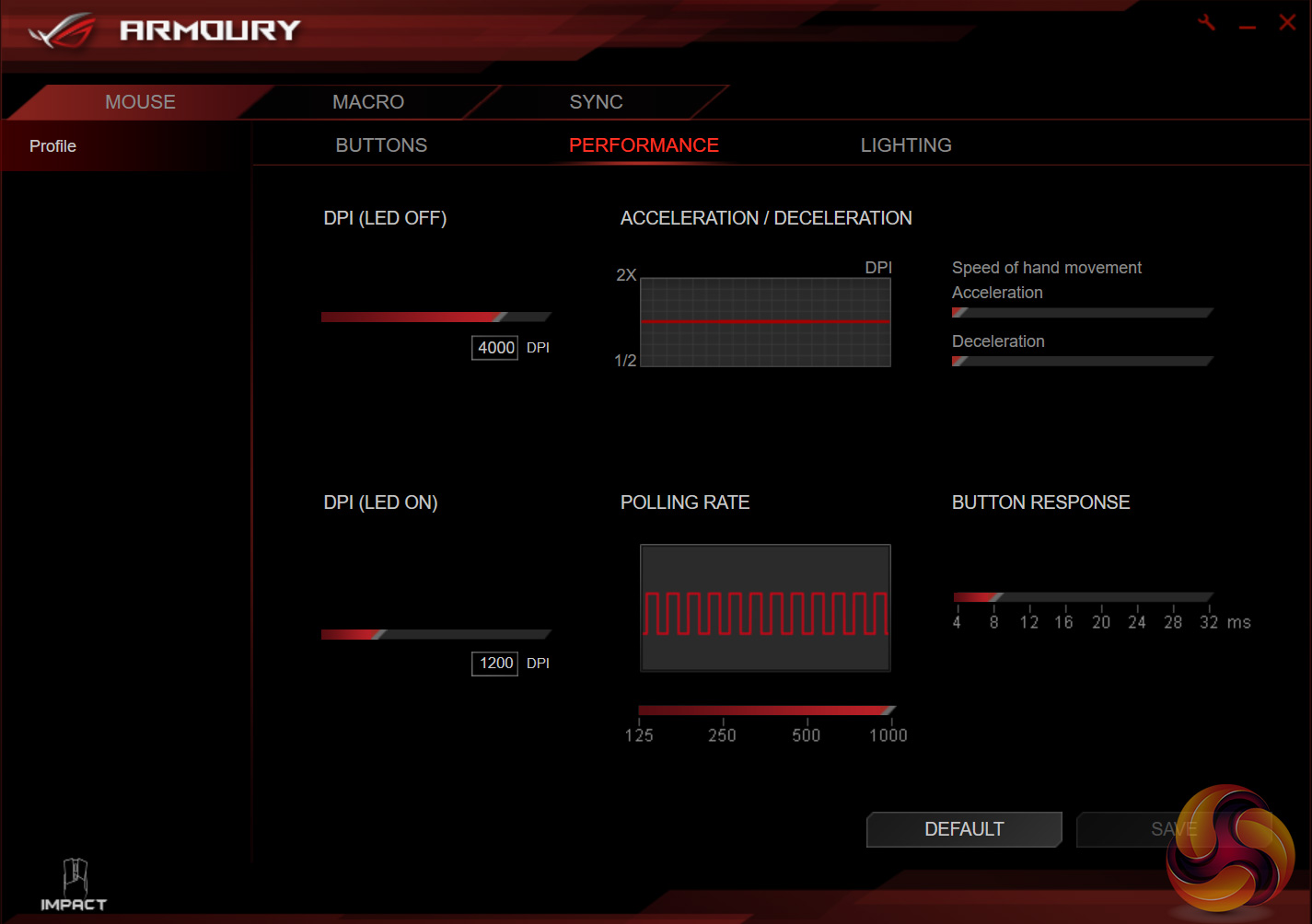This screenshot has height=924, width=1312.
Task: Open the wrench settings icon
Action: click(x=1206, y=23)
